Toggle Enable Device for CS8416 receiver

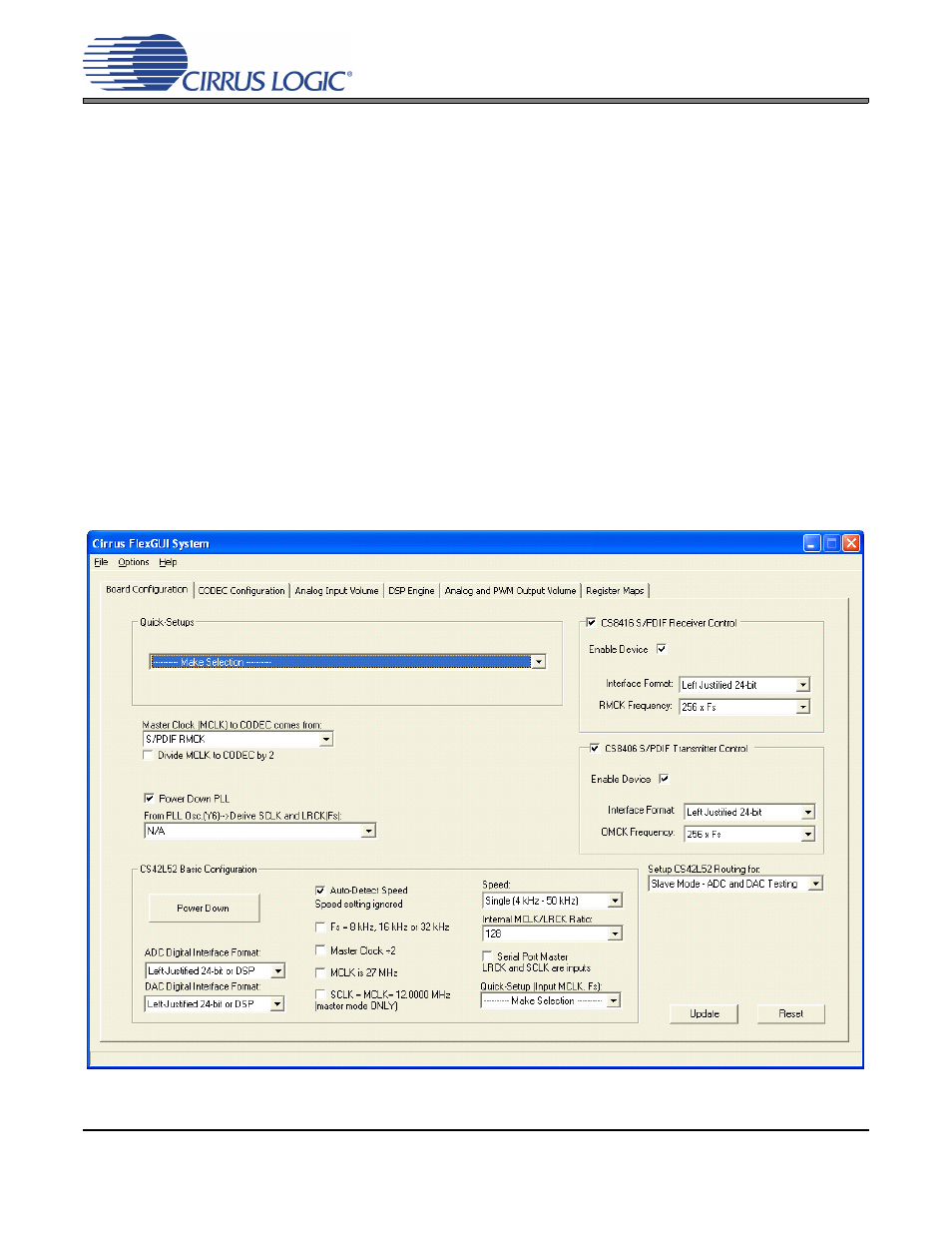(661, 649)
